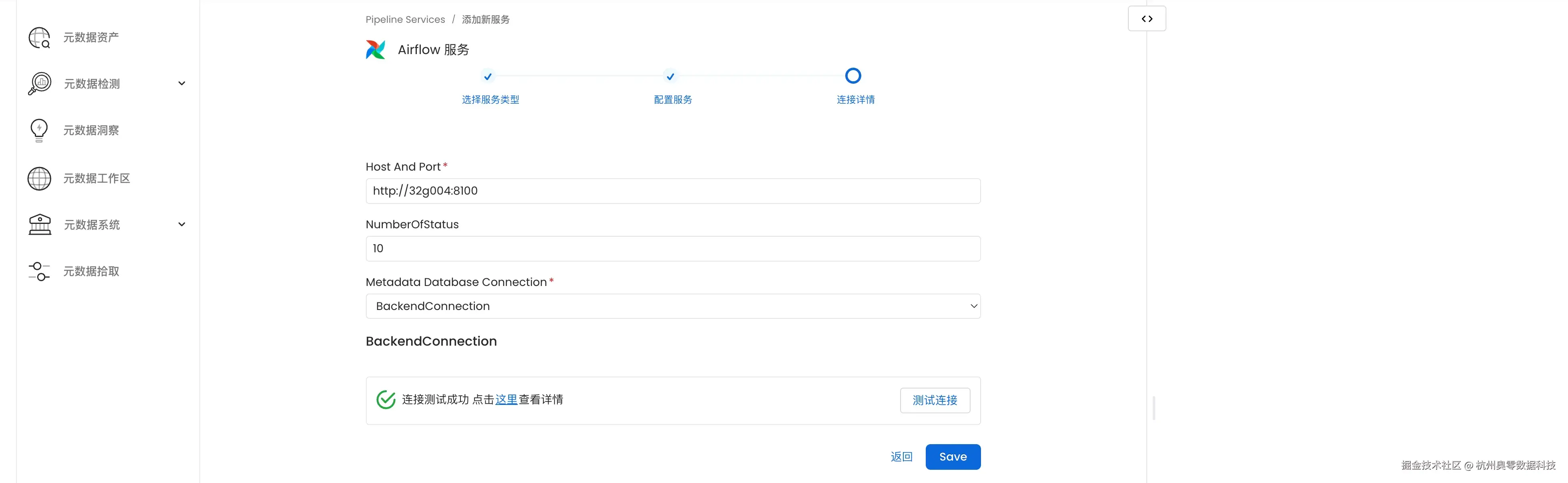Screen dimensions: 1568x483
Task: Open Pipeline Services breadcrumb link
Action: point(405,19)
